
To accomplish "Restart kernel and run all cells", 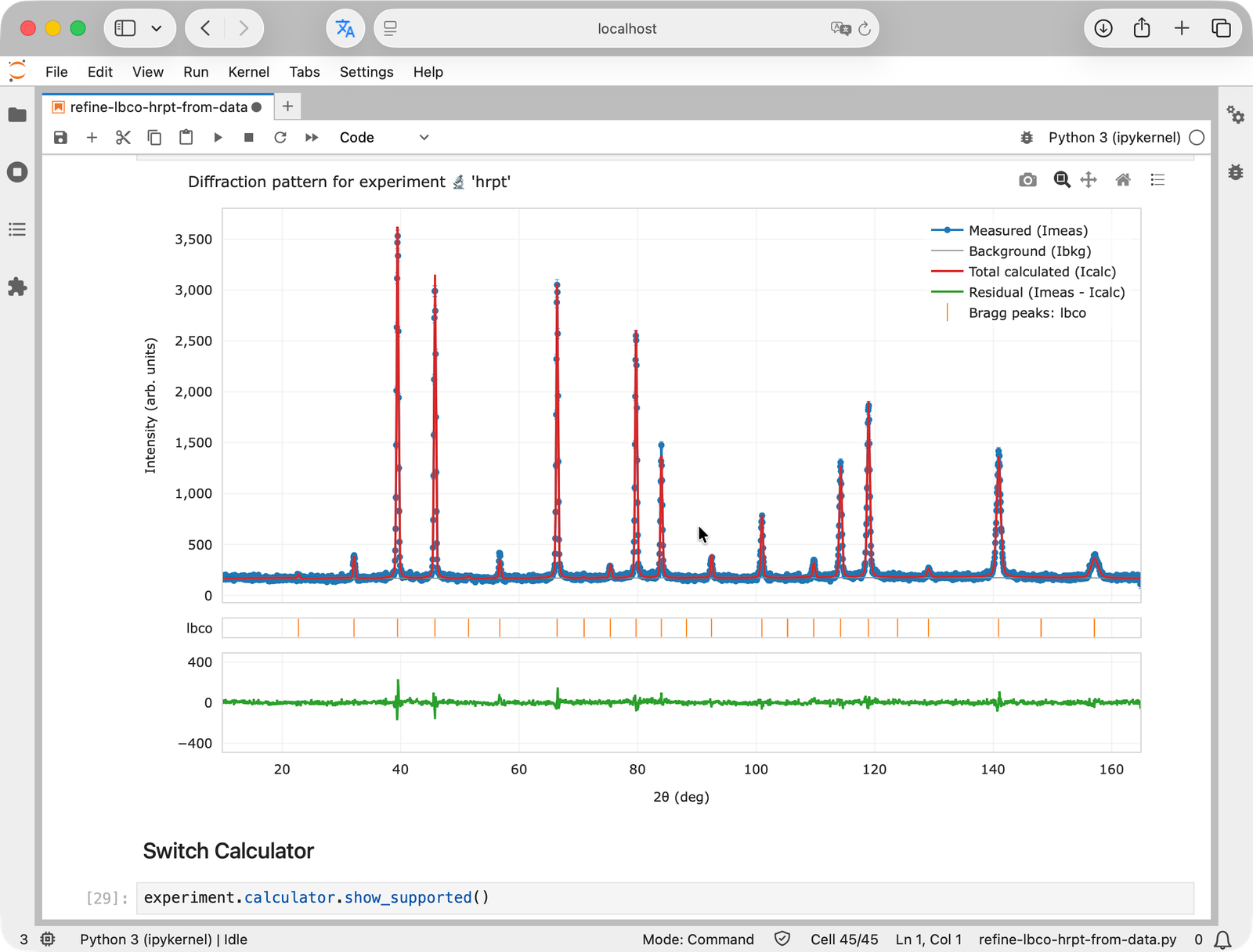I will pyautogui.click(x=312, y=138).
